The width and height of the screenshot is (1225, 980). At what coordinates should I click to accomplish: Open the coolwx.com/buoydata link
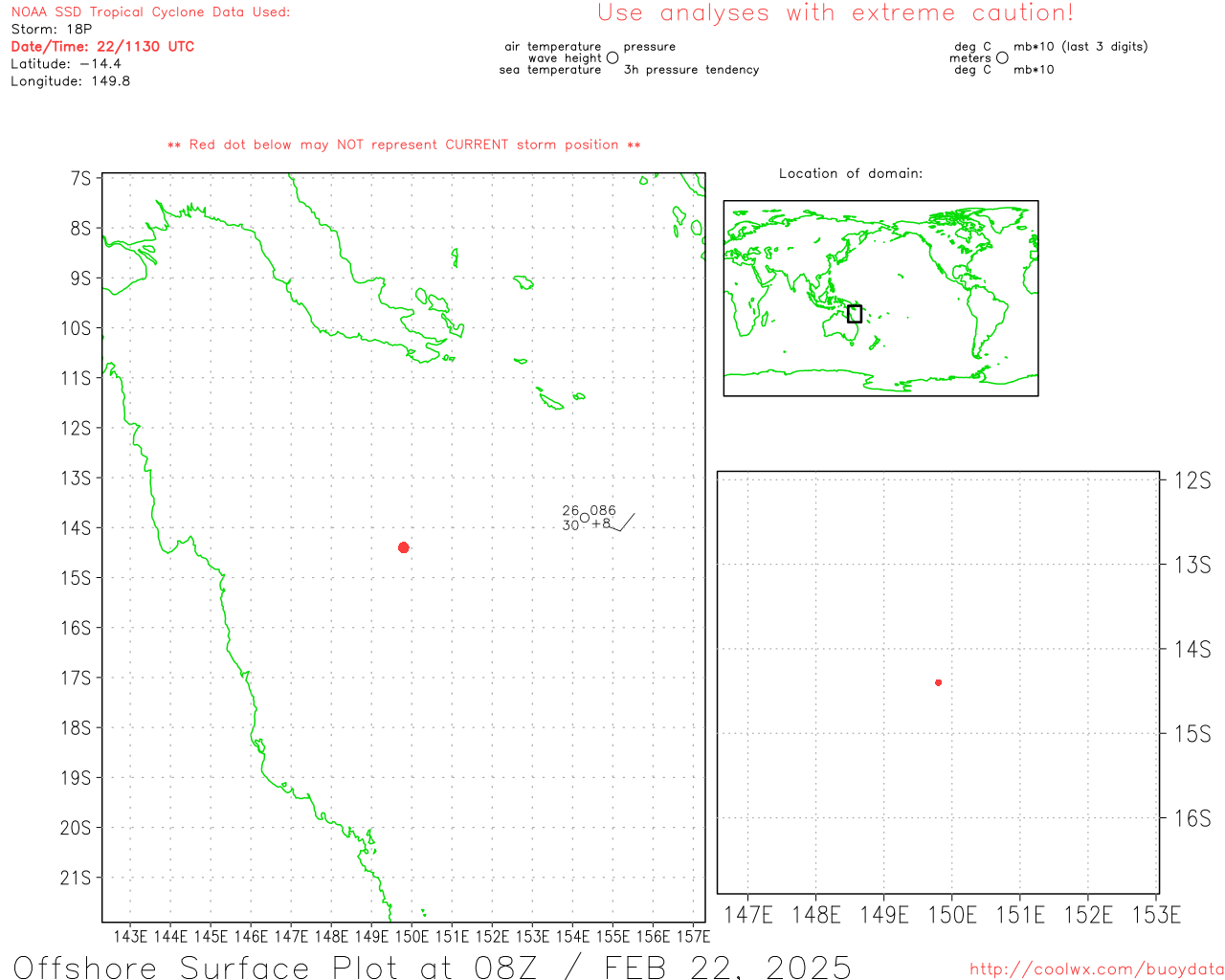point(1097,969)
